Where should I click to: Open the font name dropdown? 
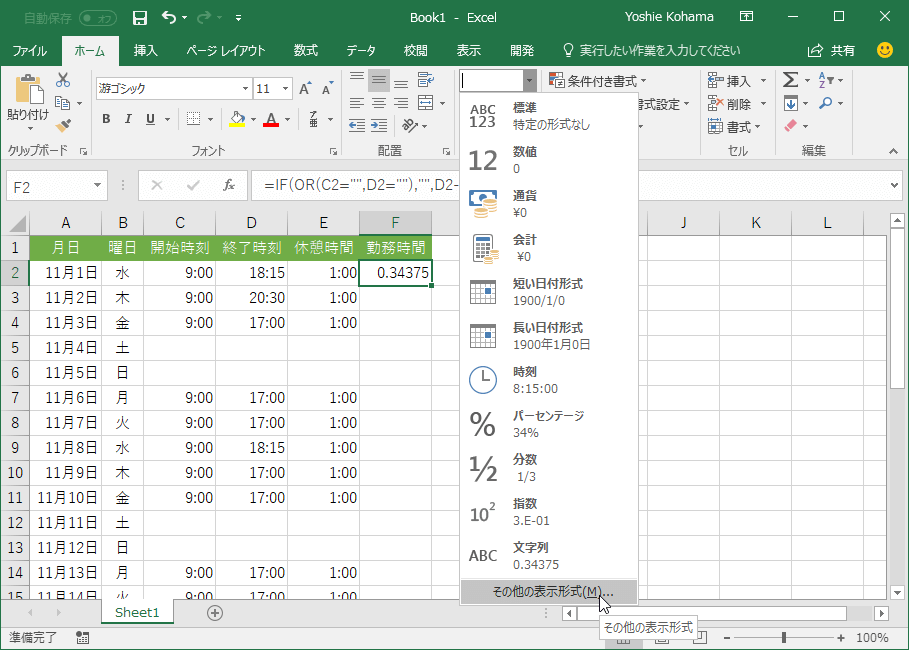pos(243,89)
